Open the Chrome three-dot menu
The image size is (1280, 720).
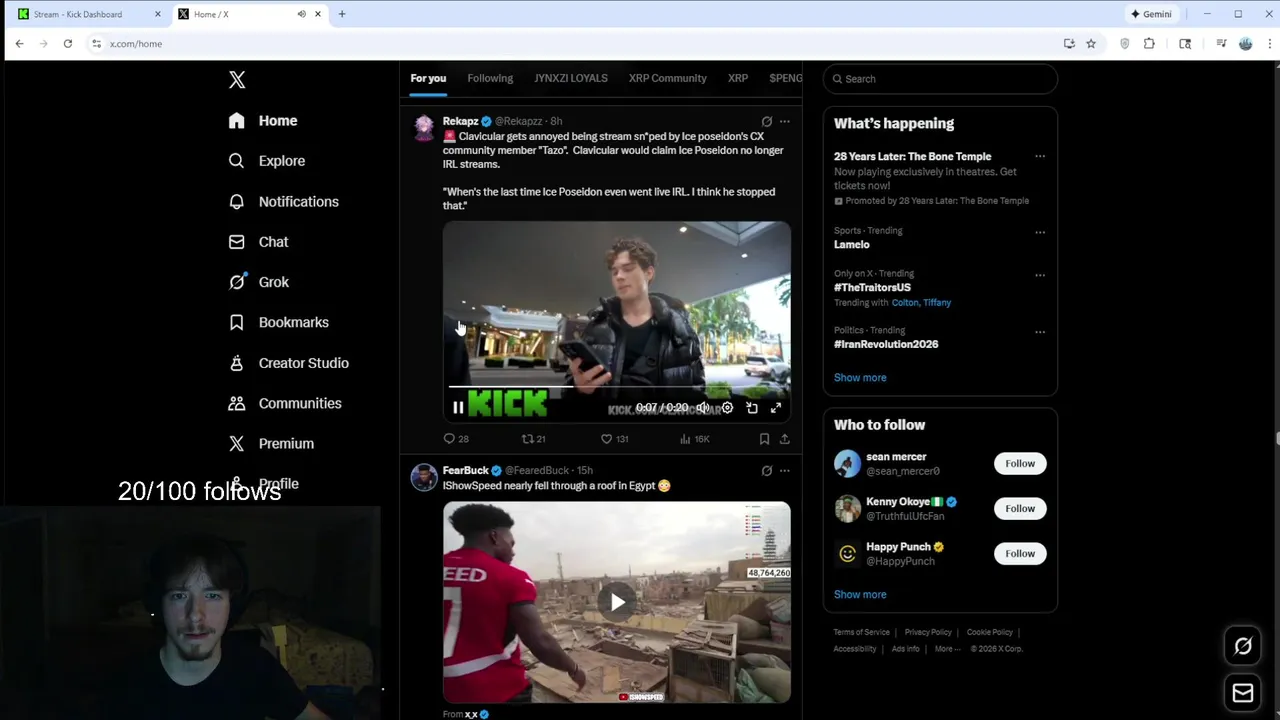click(1270, 44)
